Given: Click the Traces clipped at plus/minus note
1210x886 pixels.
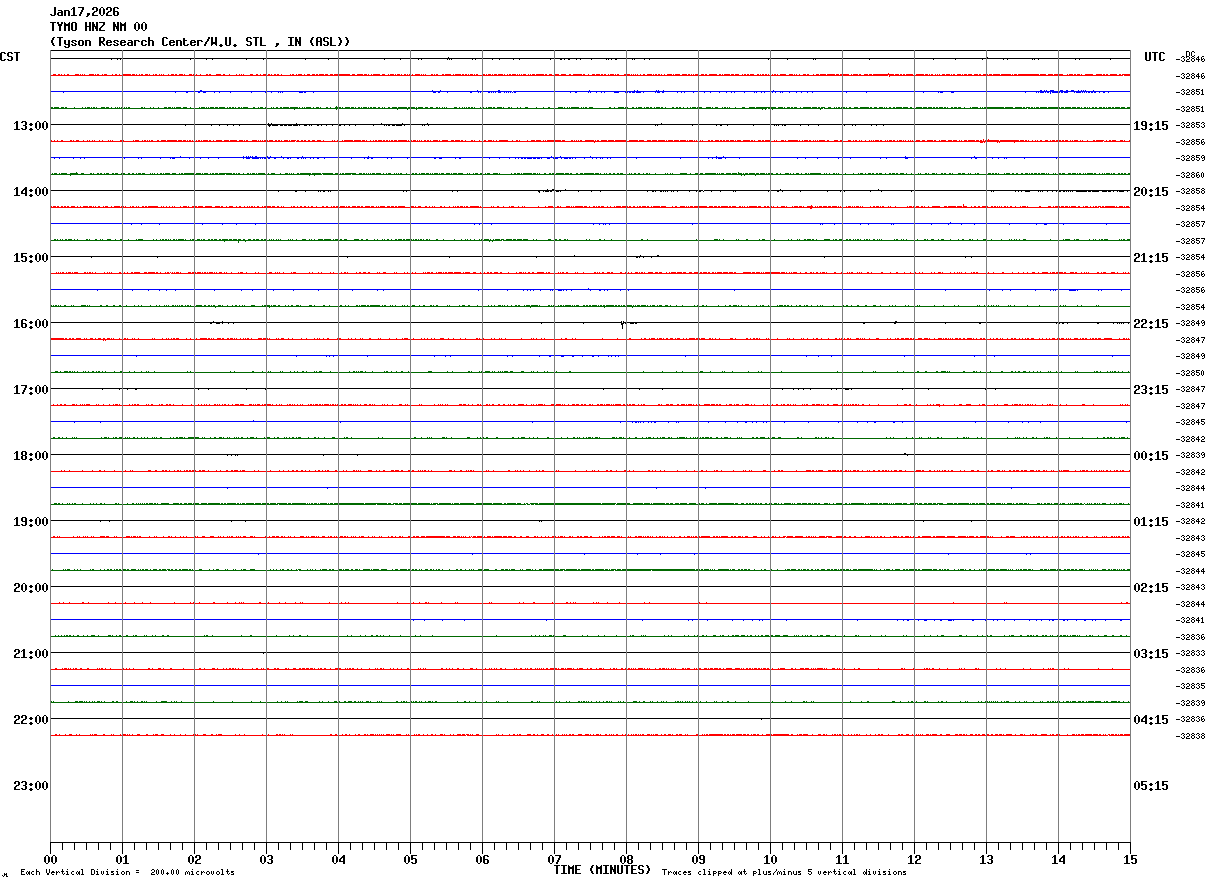Looking at the screenshot, I should coord(784,873).
